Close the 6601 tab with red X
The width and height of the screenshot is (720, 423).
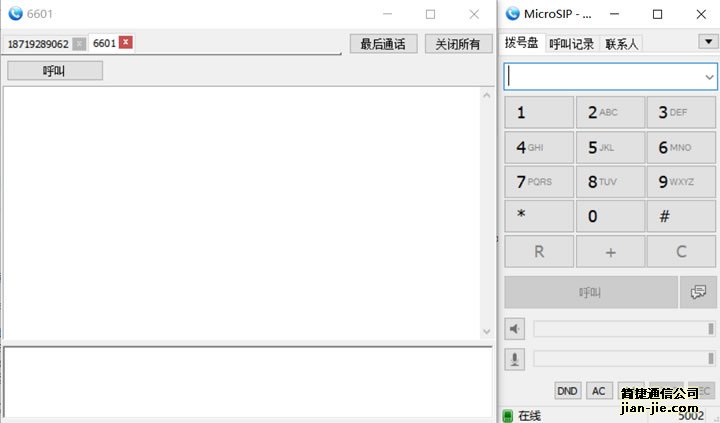tap(126, 42)
